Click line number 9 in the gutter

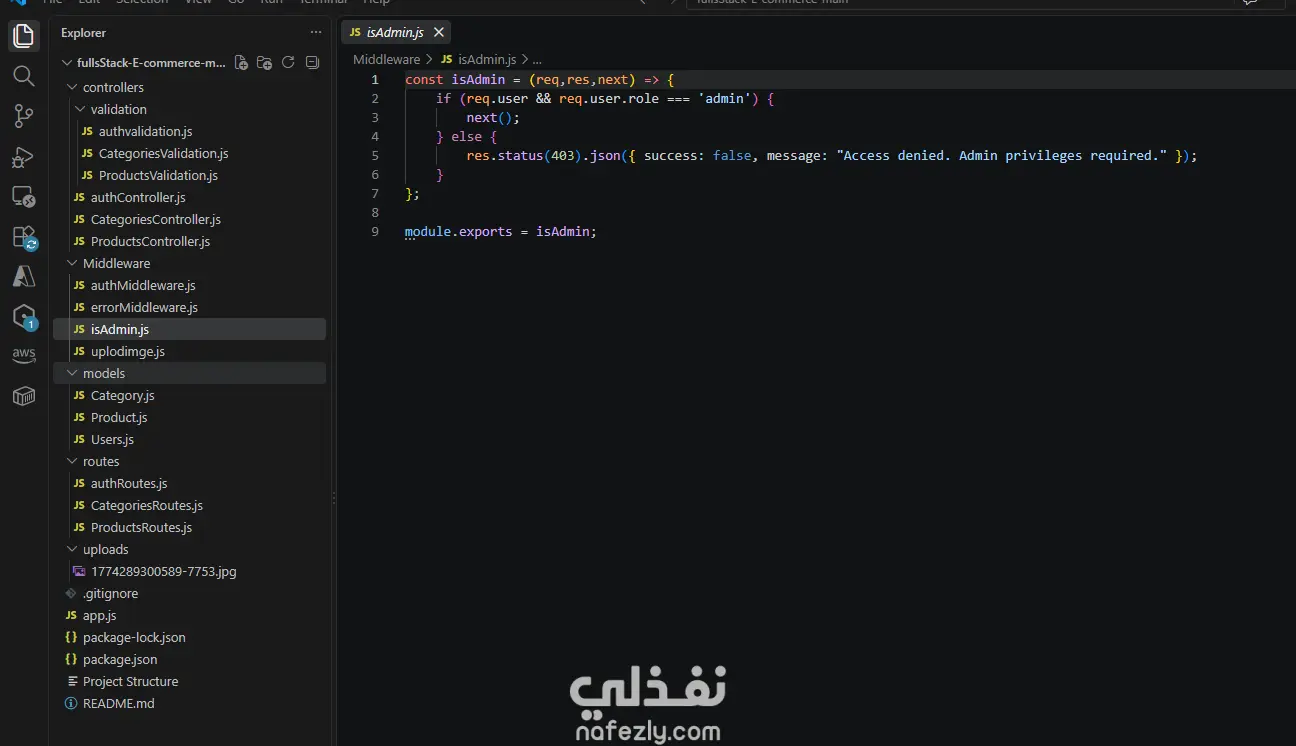375,231
